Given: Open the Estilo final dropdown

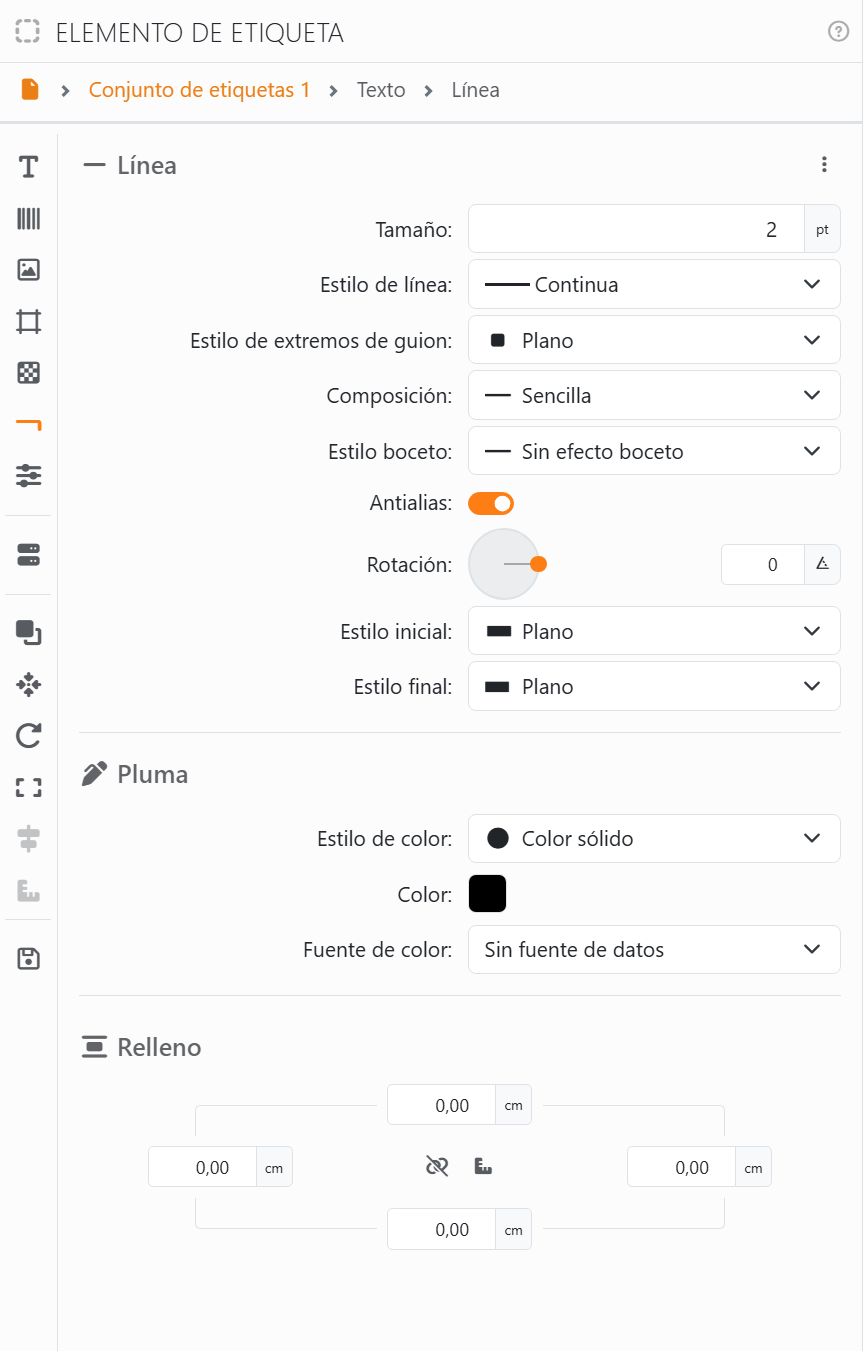Looking at the screenshot, I should pos(654,687).
